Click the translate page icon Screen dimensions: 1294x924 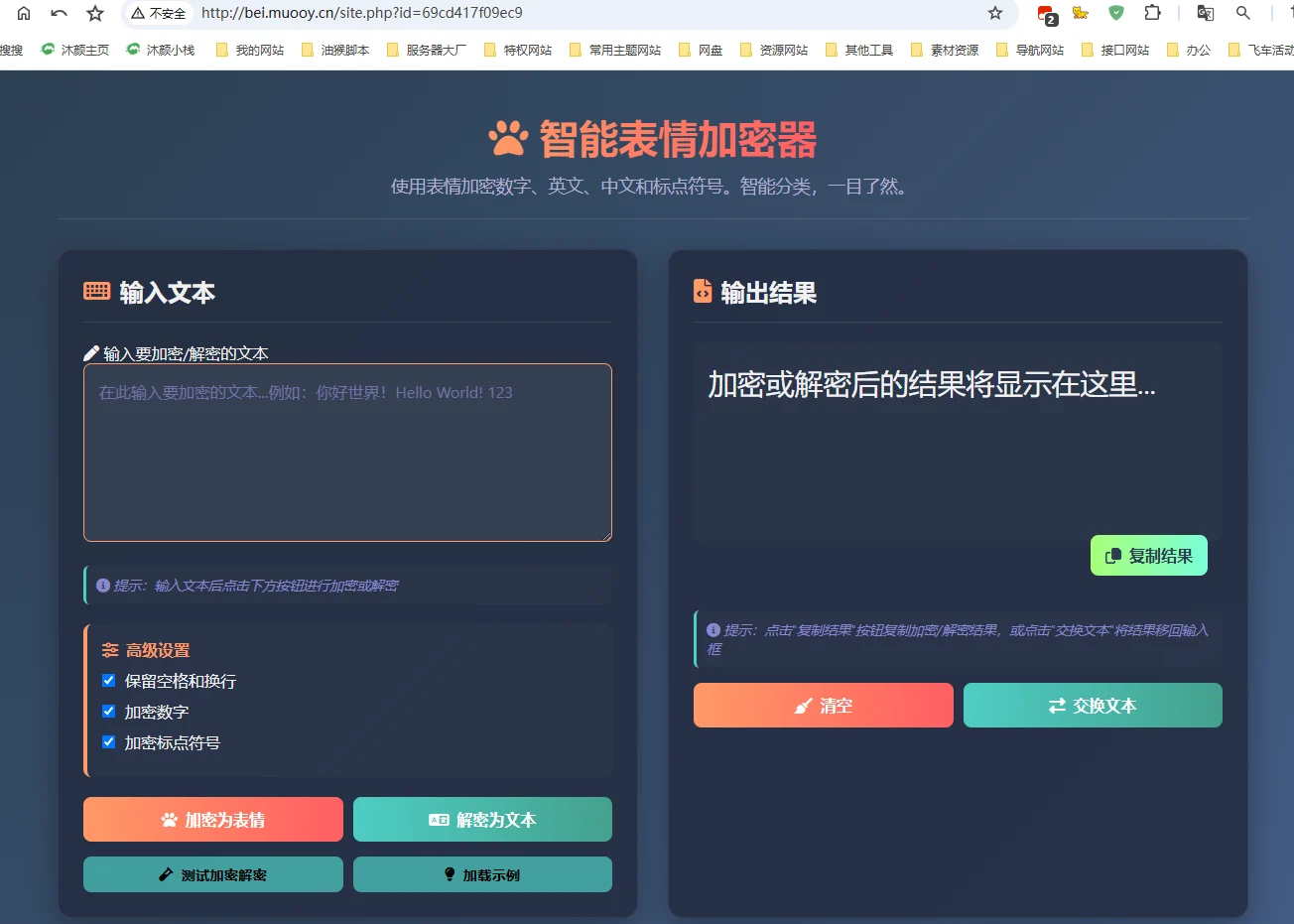pyautogui.click(x=1206, y=13)
